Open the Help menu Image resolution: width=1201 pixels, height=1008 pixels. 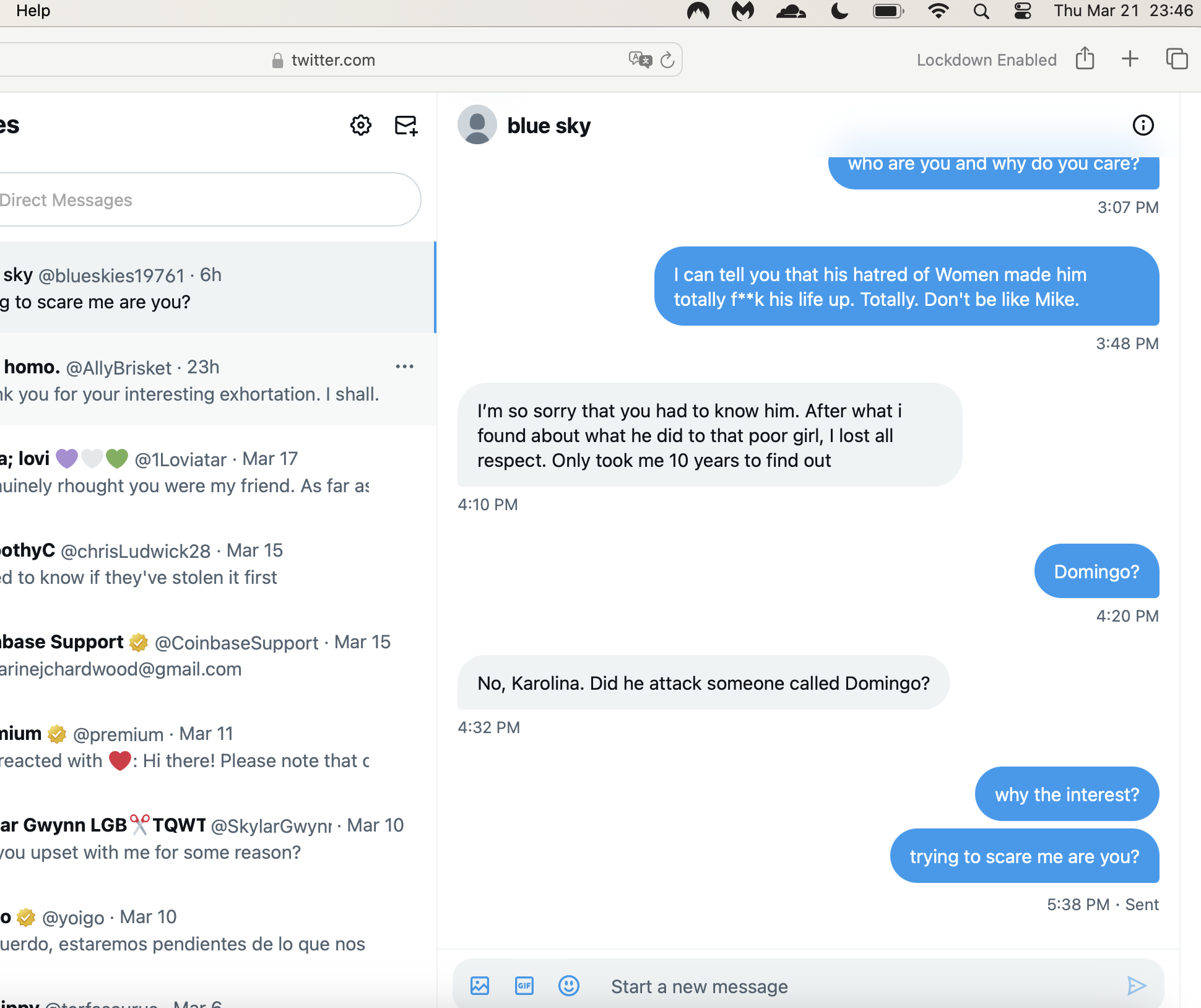pyautogui.click(x=33, y=11)
